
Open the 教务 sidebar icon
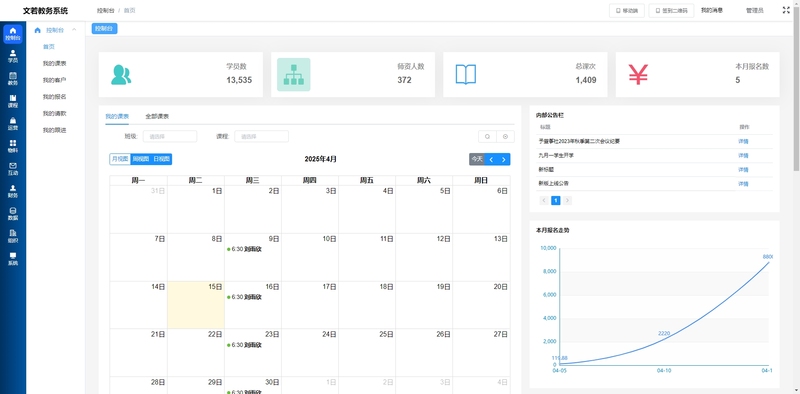(x=13, y=79)
